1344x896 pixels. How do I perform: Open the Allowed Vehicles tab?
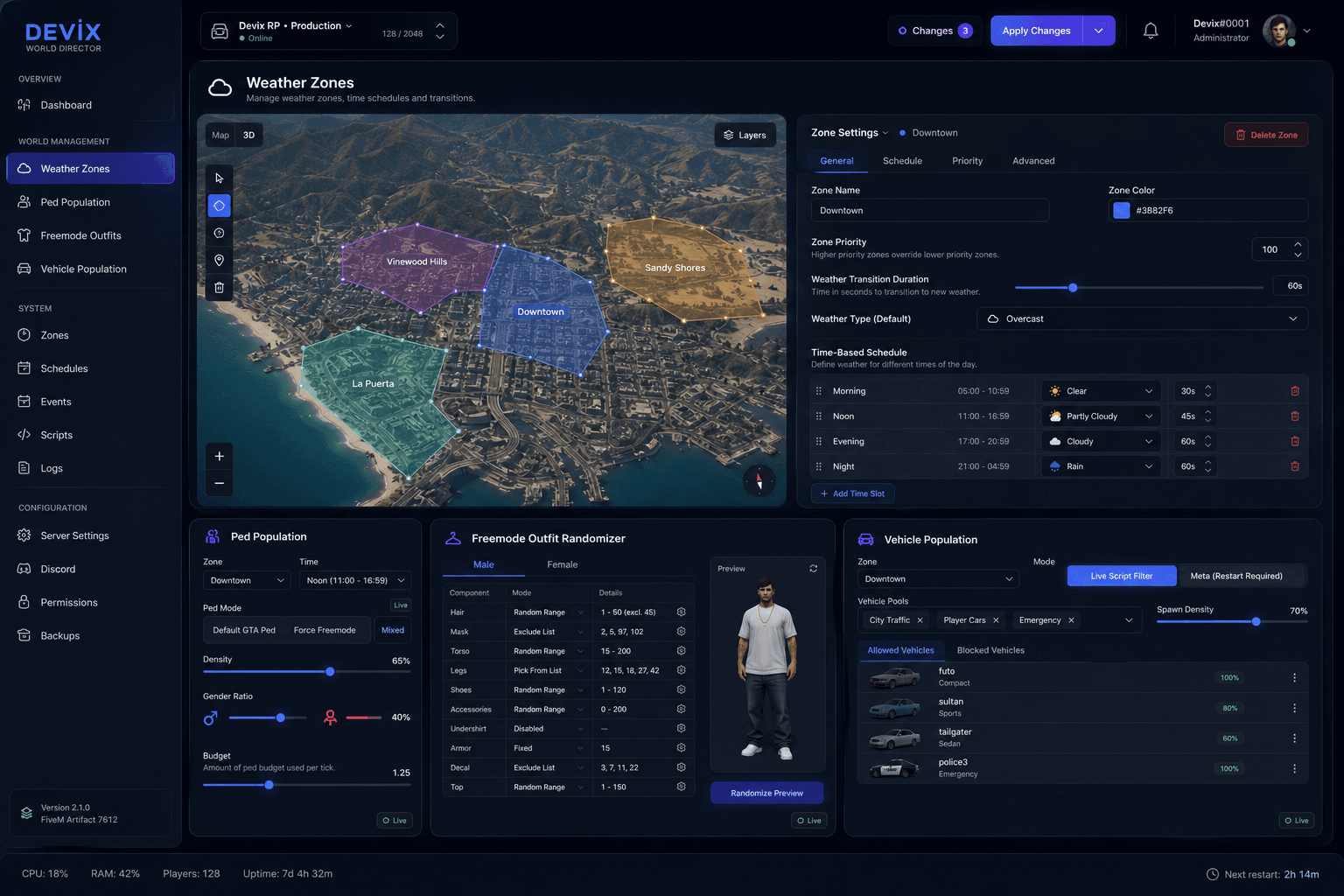coord(900,650)
